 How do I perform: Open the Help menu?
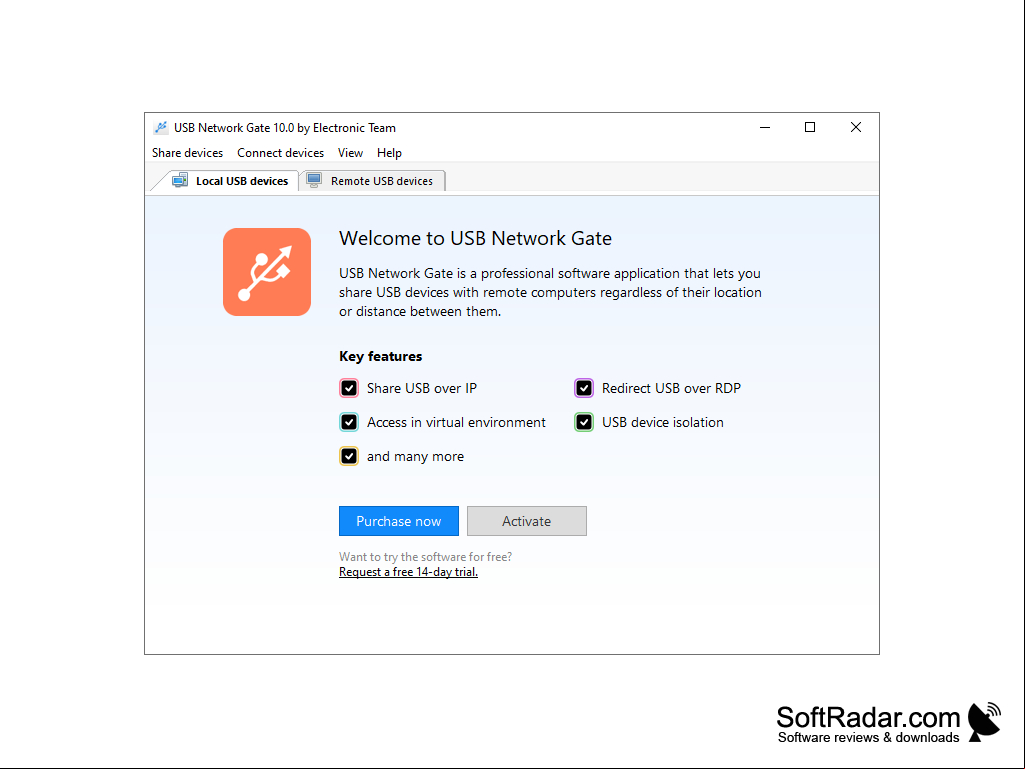[390, 153]
